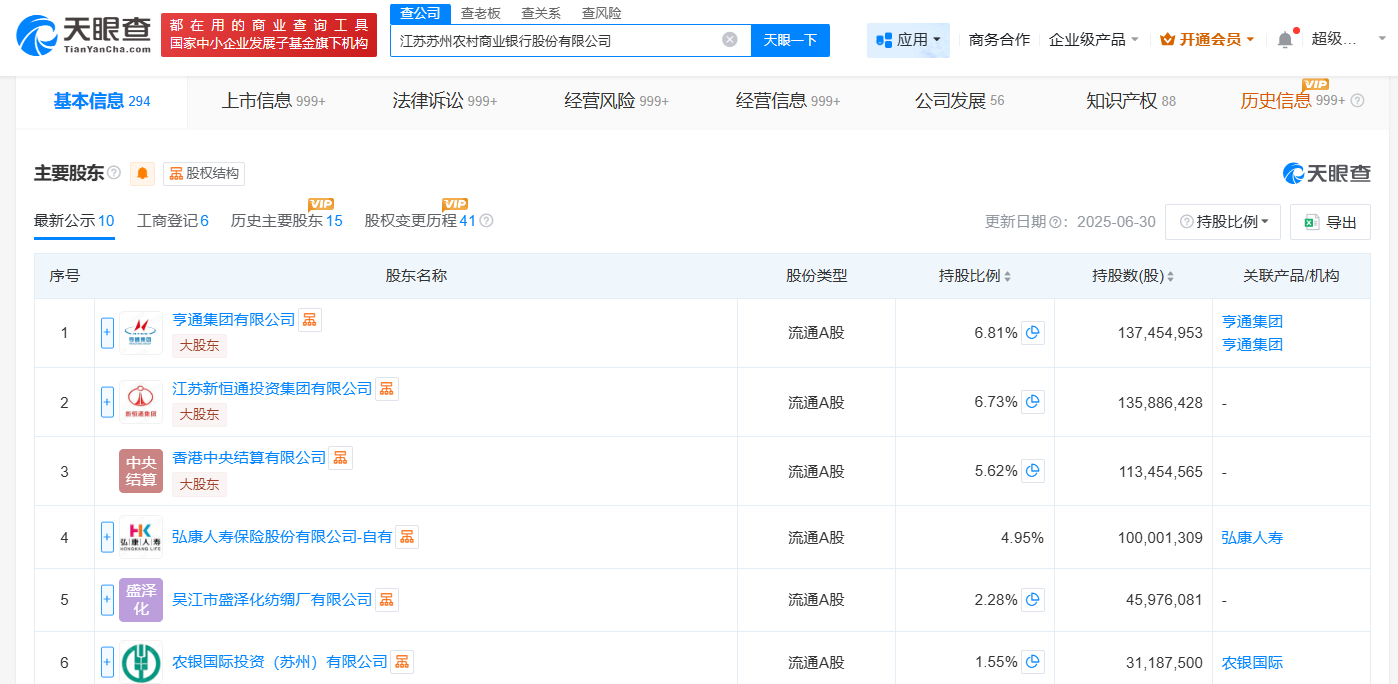
Task: Click pie chart icon for 香港中央结算 row
Action: tap(1034, 470)
